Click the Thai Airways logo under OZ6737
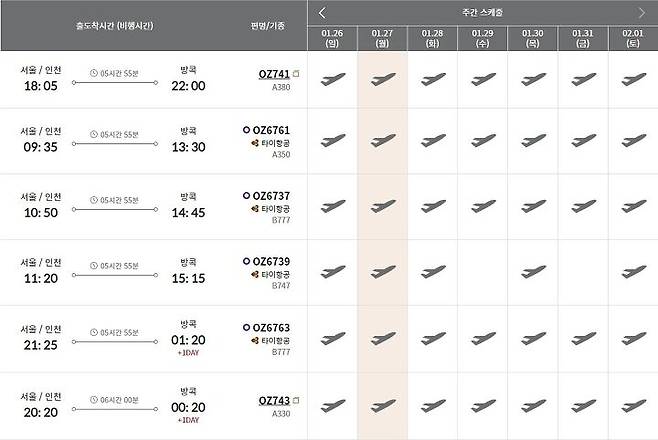658x440 pixels. [x=256, y=209]
